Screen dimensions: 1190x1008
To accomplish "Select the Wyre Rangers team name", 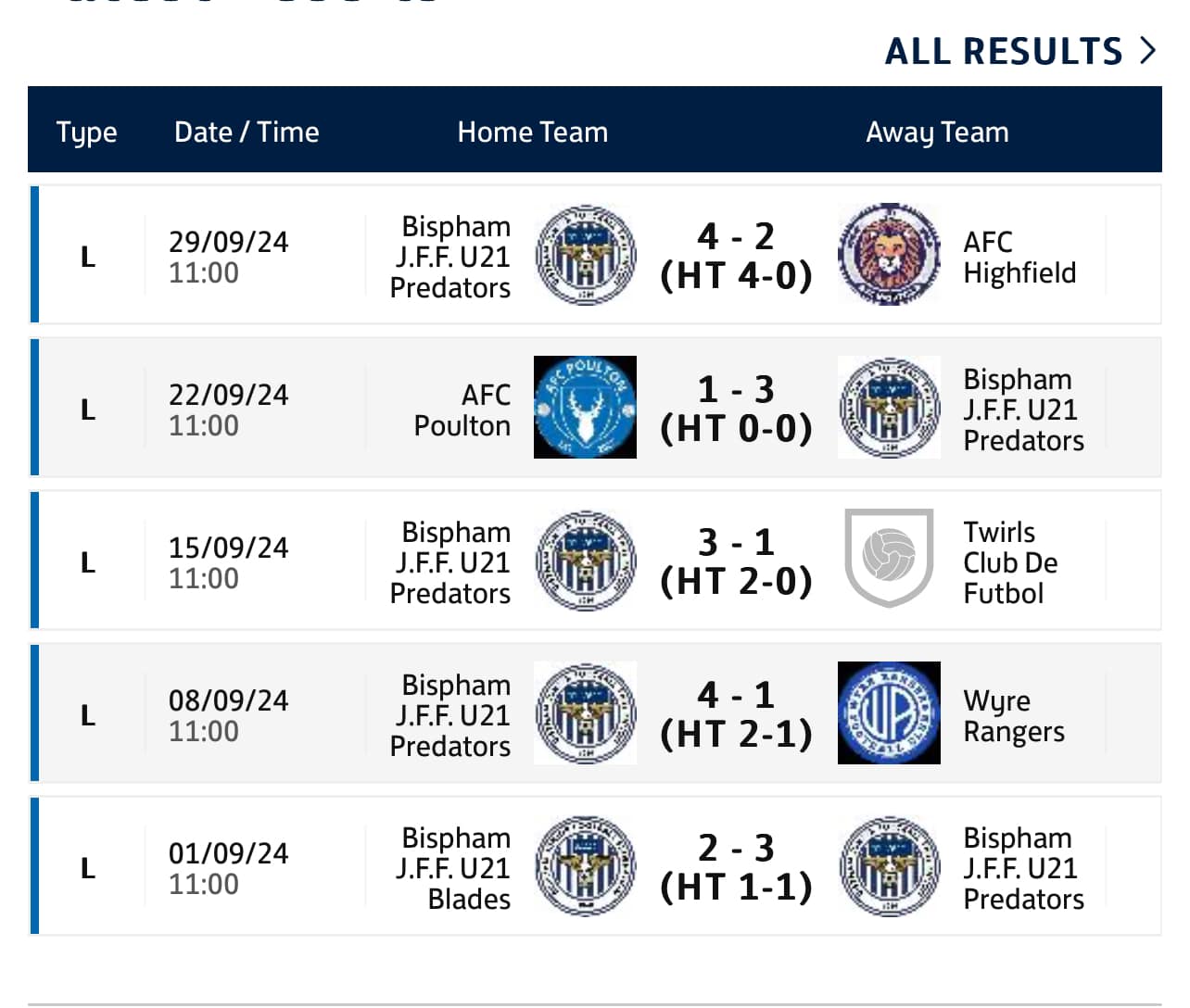I will 1014,715.
